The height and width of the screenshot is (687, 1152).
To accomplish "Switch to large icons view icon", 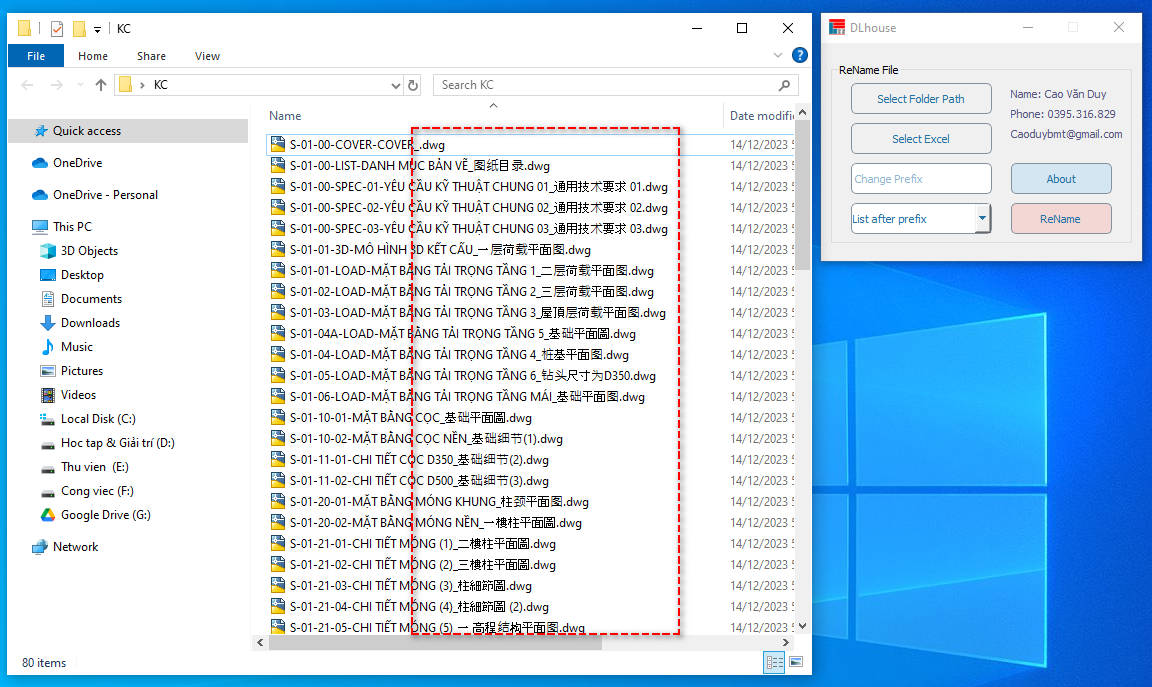I will [x=796, y=662].
